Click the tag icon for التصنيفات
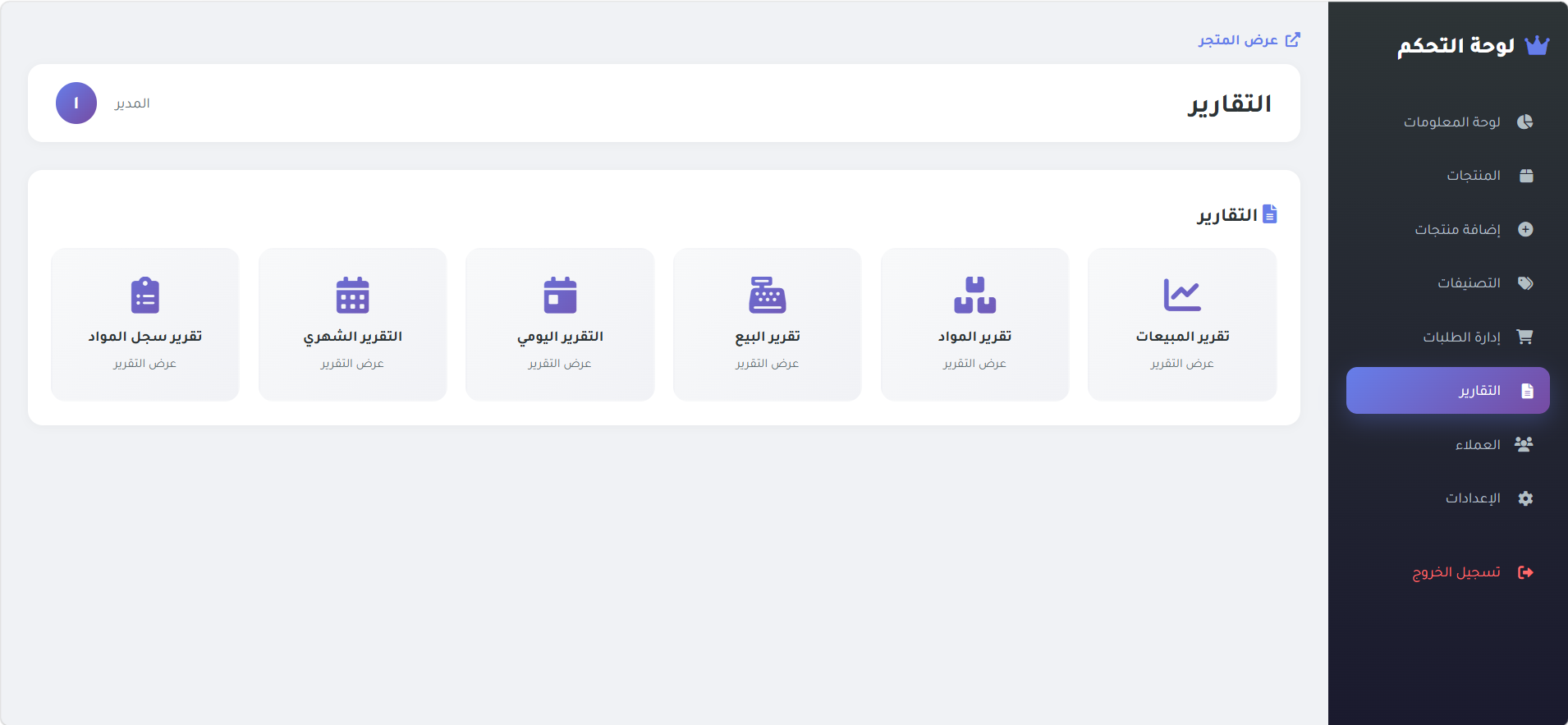This screenshot has width=1568, height=725. coord(1525,283)
